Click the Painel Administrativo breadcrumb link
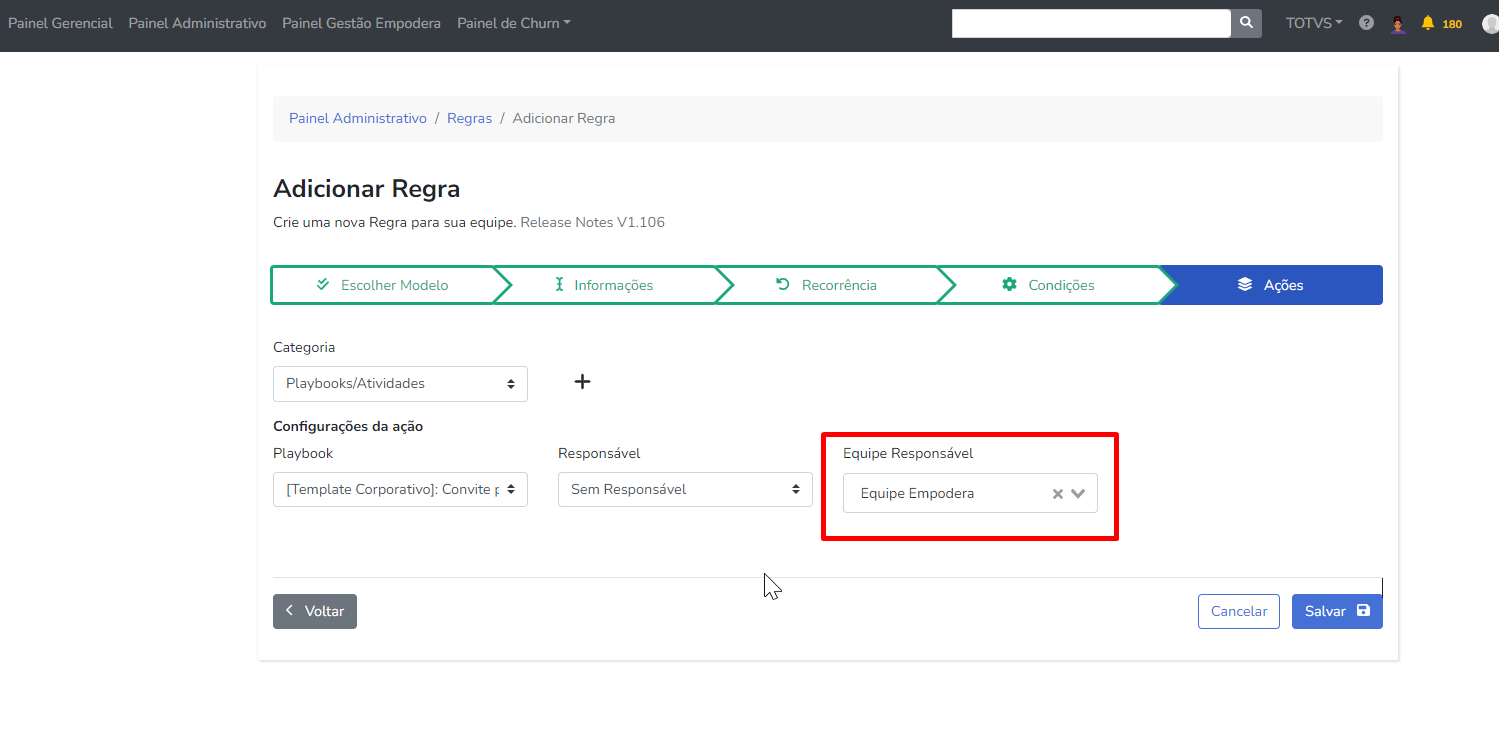 (x=358, y=118)
